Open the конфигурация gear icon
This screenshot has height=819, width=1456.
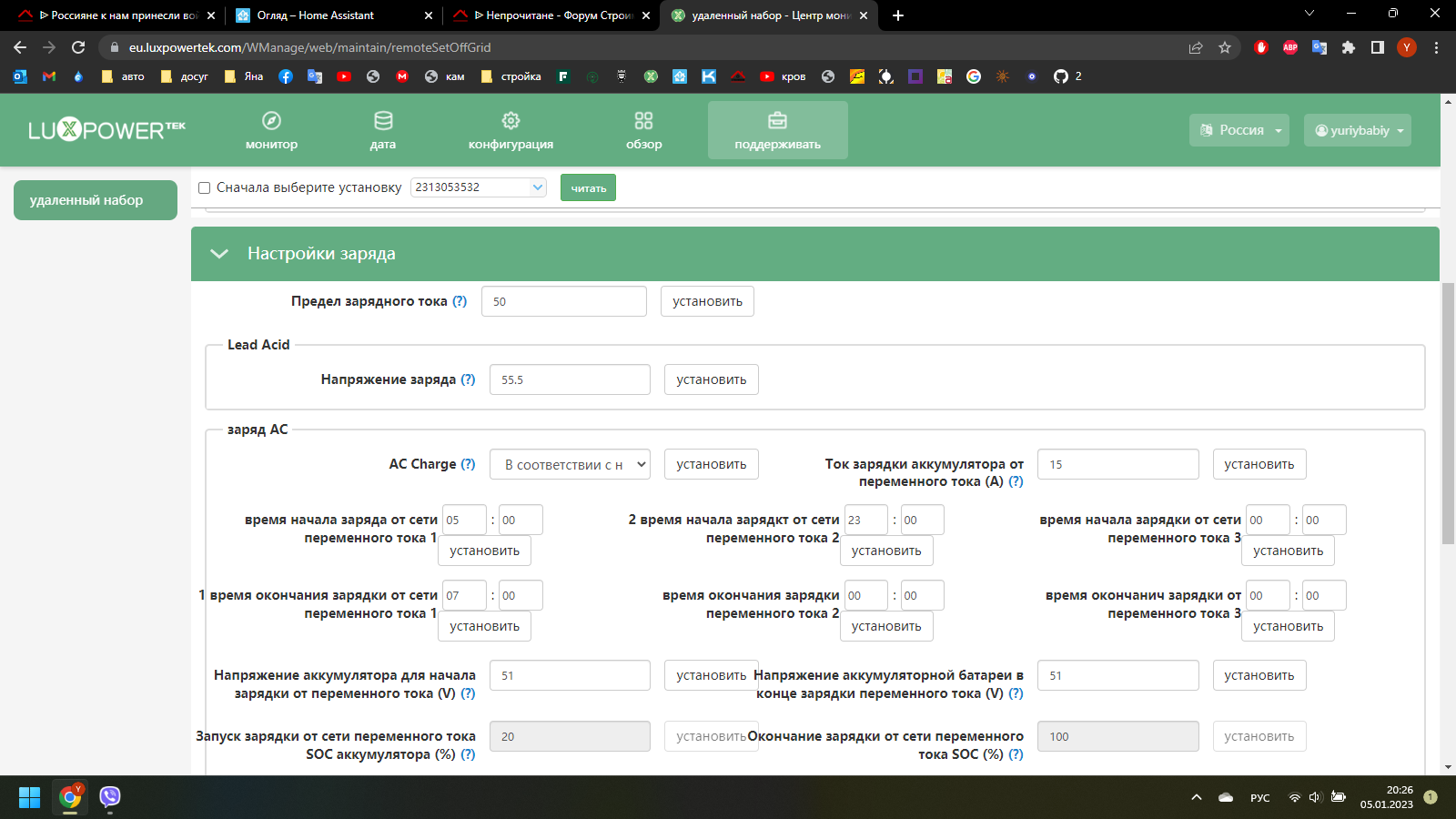coord(511,120)
